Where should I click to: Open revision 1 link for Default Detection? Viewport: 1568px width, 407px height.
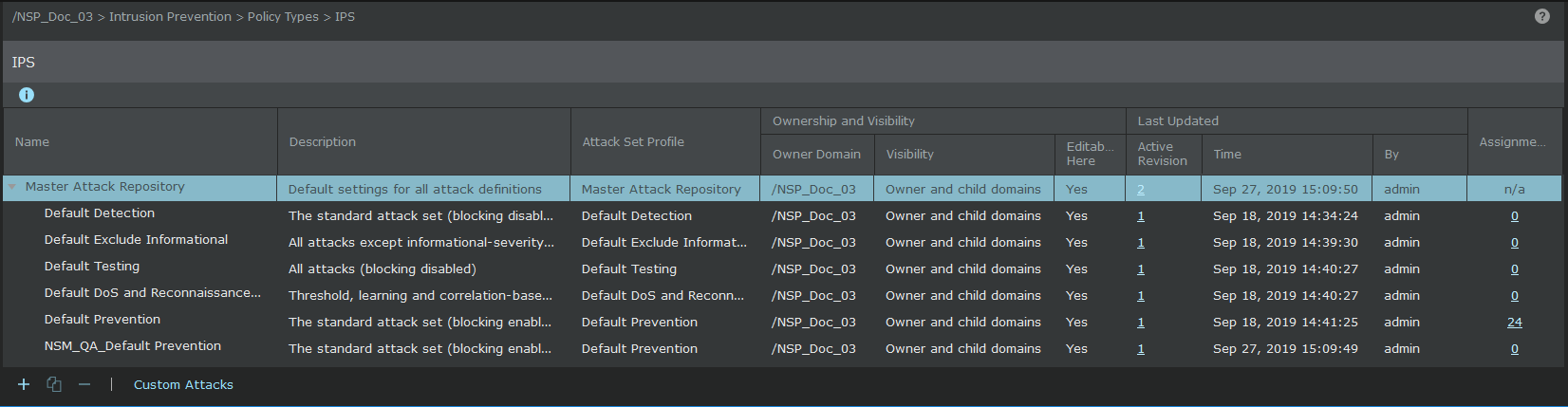(1141, 215)
